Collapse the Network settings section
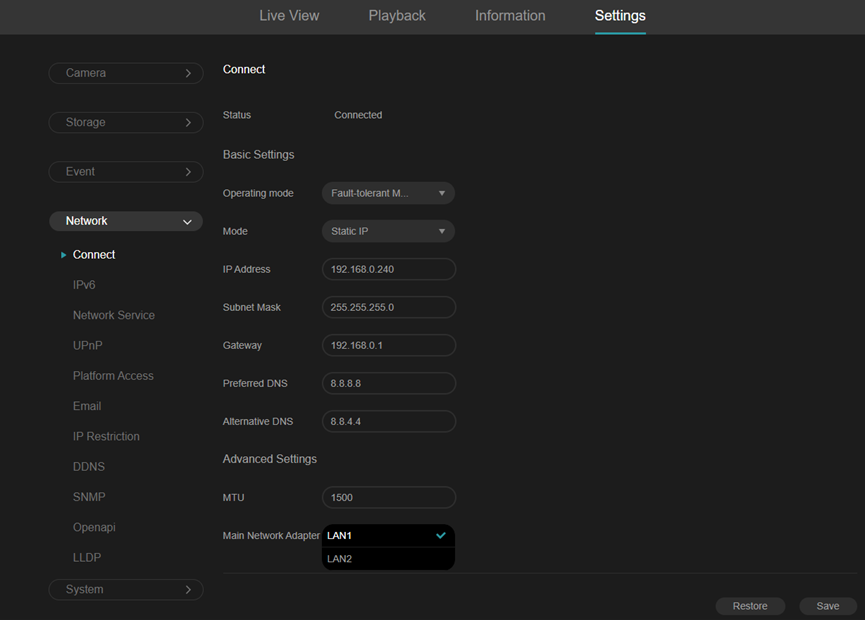Image resolution: width=865 pixels, height=620 pixels. 126,220
